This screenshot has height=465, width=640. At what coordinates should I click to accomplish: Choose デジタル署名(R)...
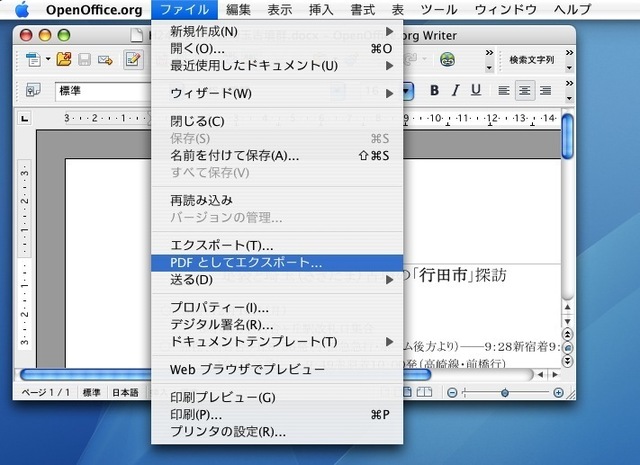[277, 325]
